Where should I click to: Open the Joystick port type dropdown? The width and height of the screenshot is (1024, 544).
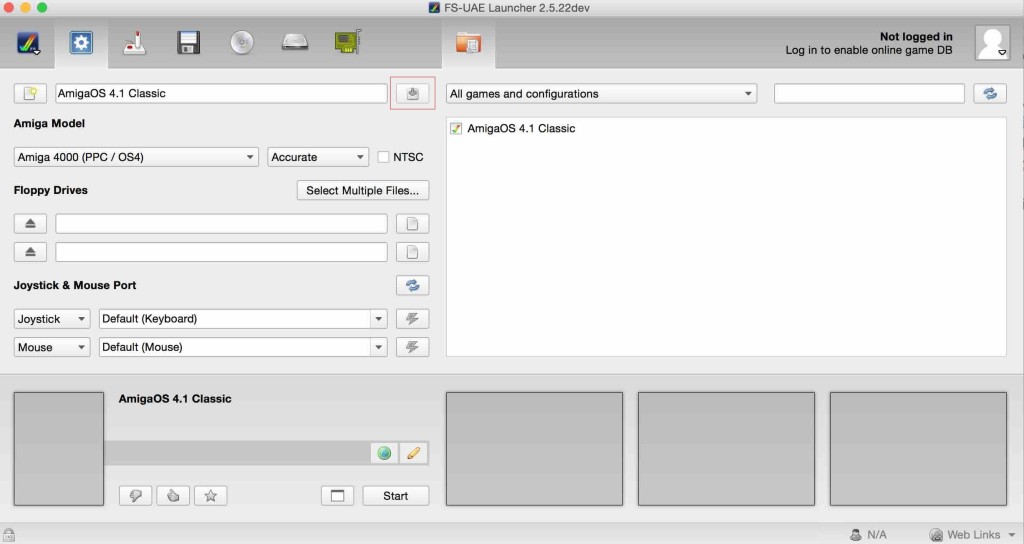[x=52, y=319]
